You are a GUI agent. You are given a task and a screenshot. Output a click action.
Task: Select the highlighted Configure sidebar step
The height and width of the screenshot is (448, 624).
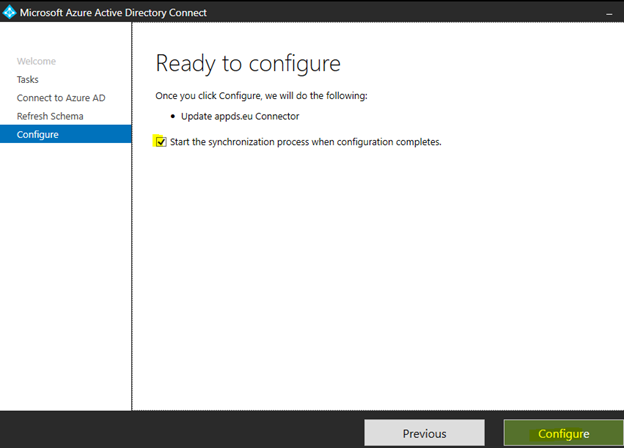(x=66, y=134)
